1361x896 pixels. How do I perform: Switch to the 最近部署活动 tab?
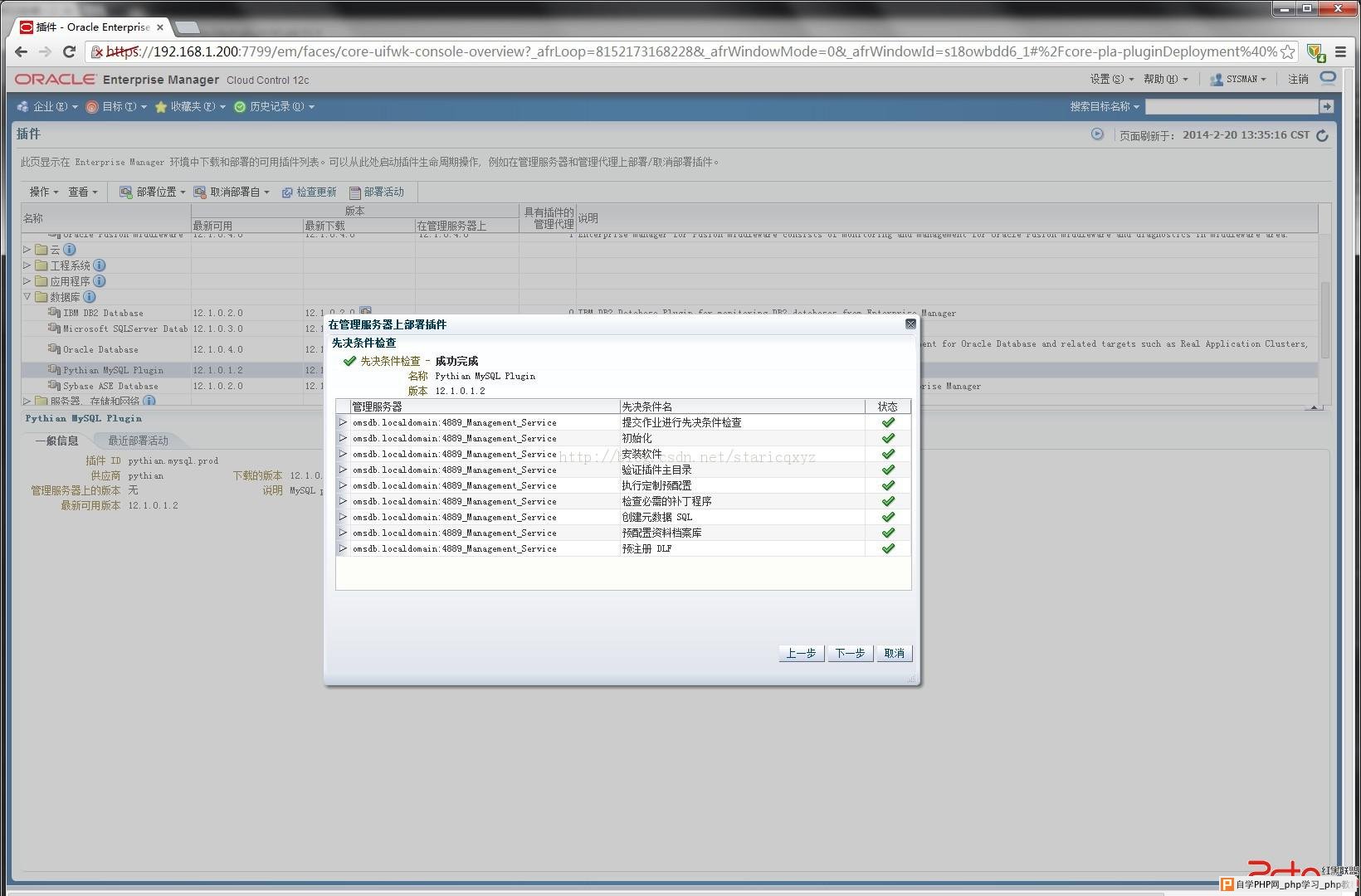tap(138, 441)
